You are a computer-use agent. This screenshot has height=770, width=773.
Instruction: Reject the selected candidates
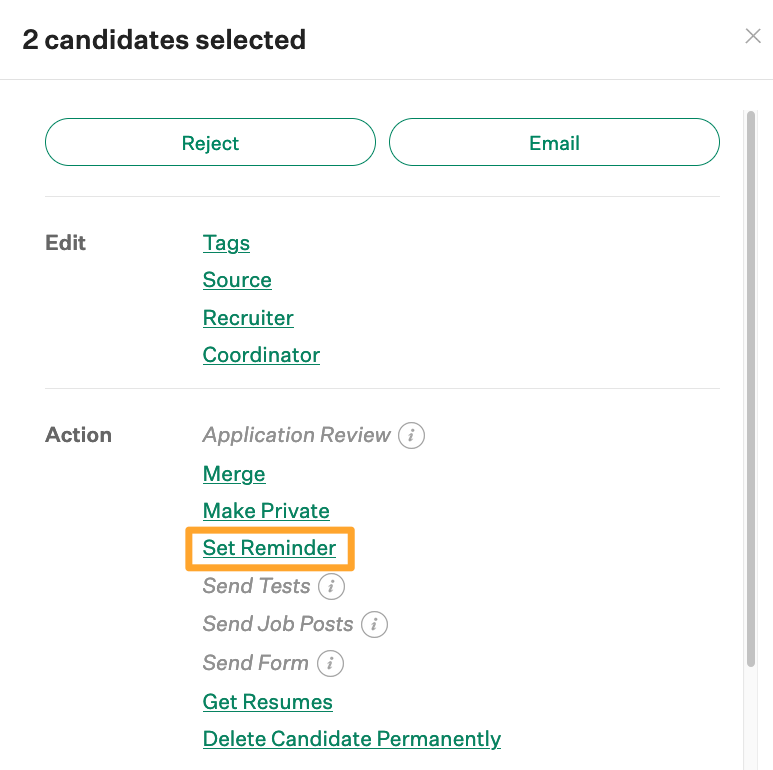point(210,143)
